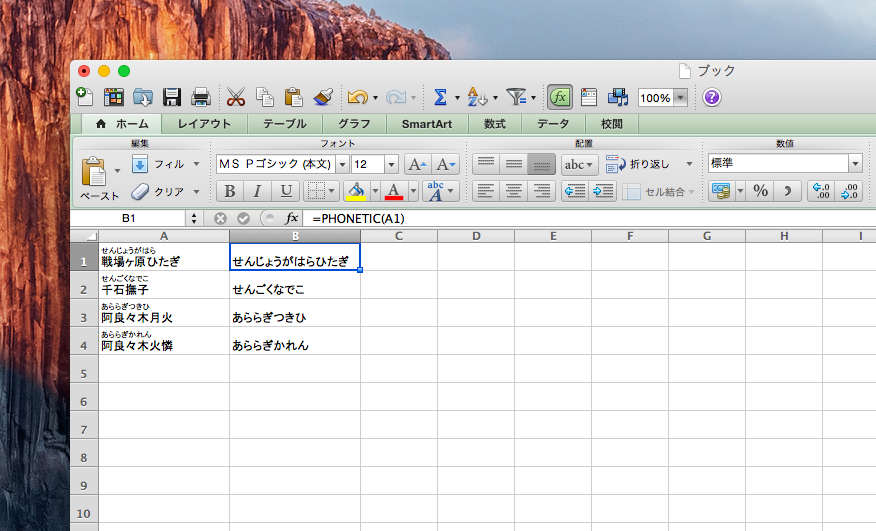Open the media browser icon
Viewport: 876px width, 531px height.
tap(618, 97)
